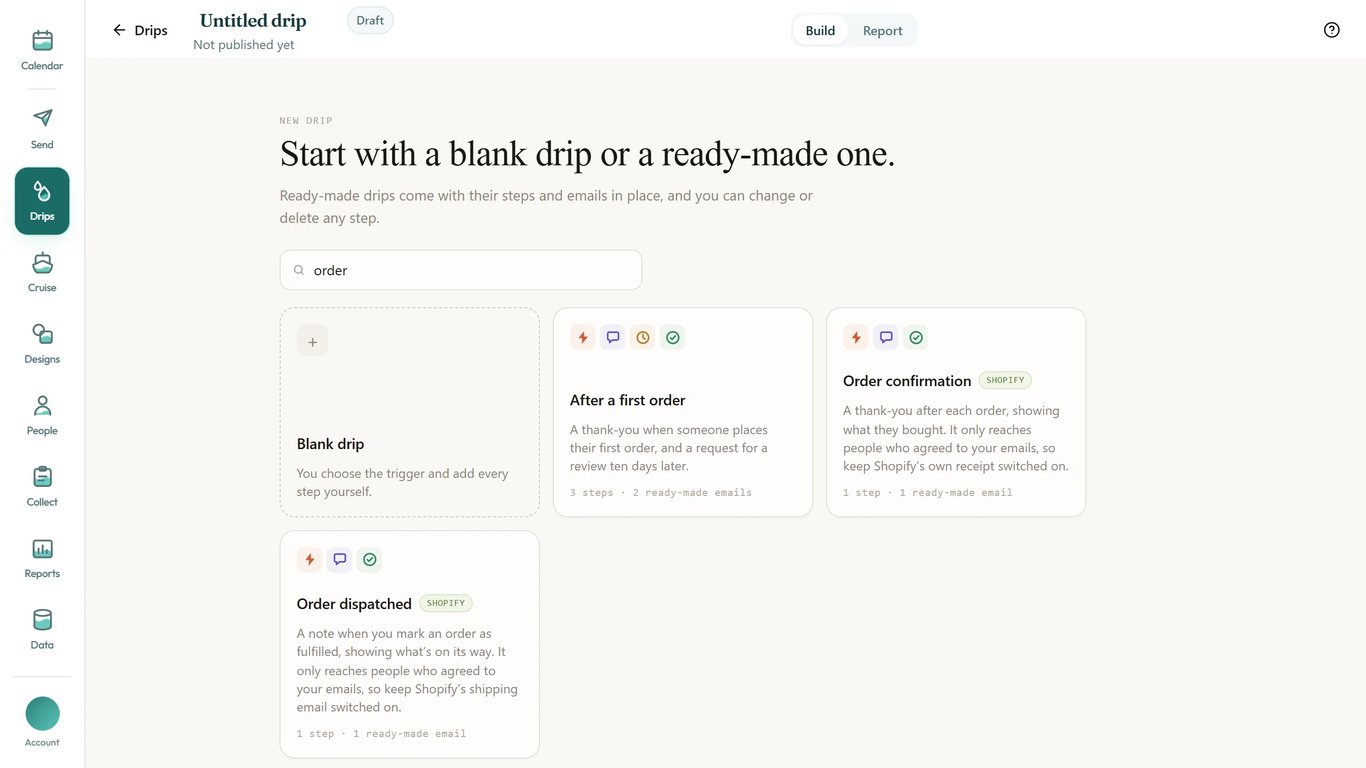Select the Order confirmation template
1366x768 pixels.
[956, 412]
